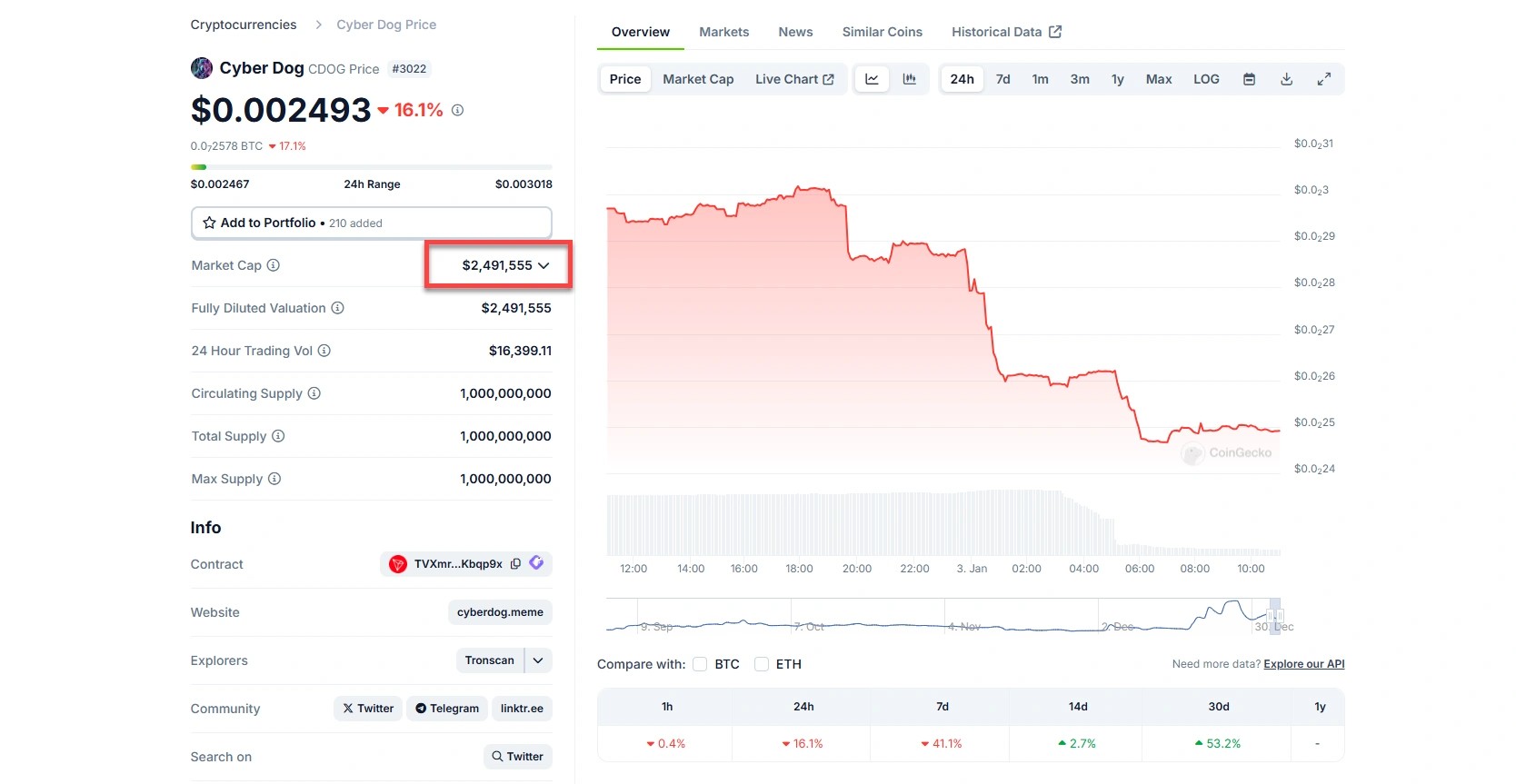This screenshot has width=1516, height=784.
Task: Open the Markets tab
Action: click(723, 32)
